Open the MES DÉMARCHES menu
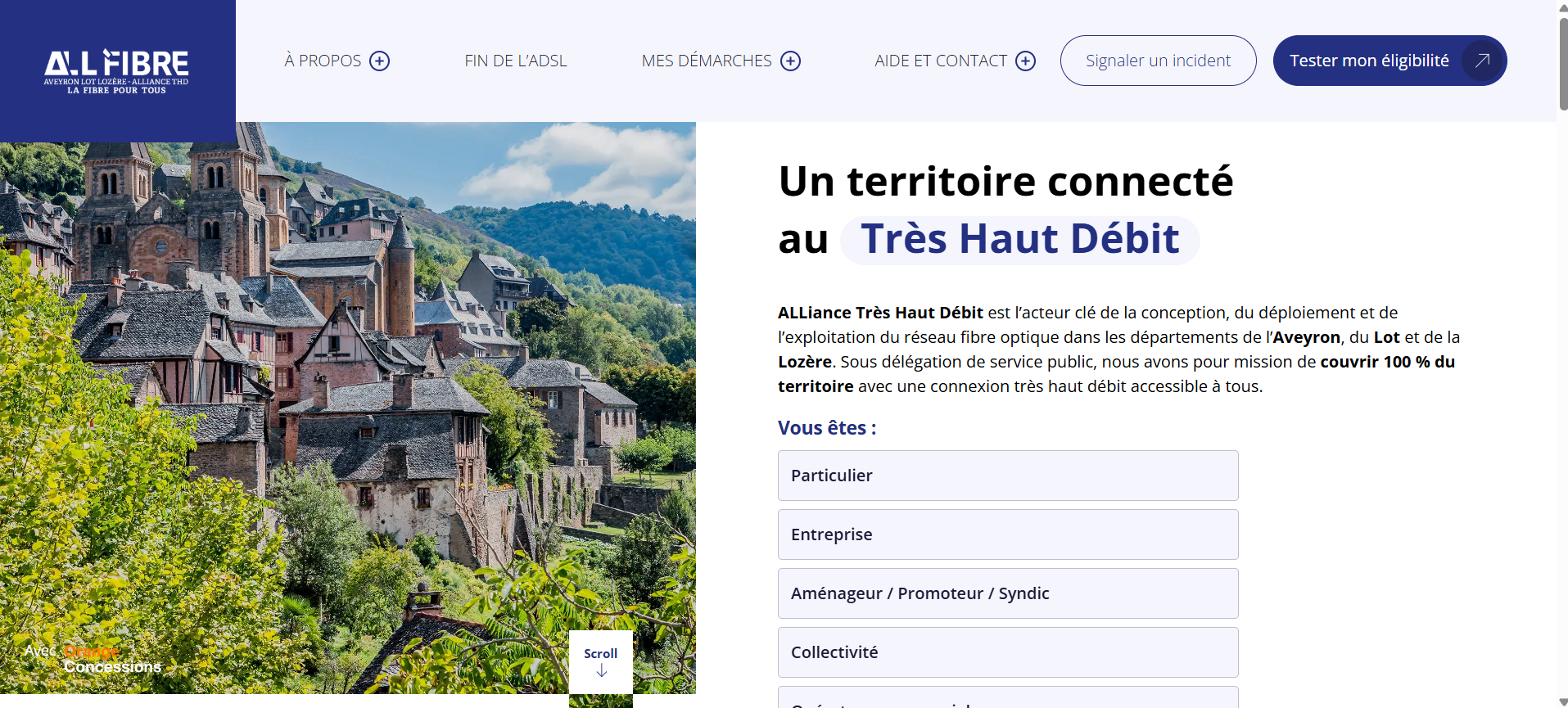 coord(707,61)
